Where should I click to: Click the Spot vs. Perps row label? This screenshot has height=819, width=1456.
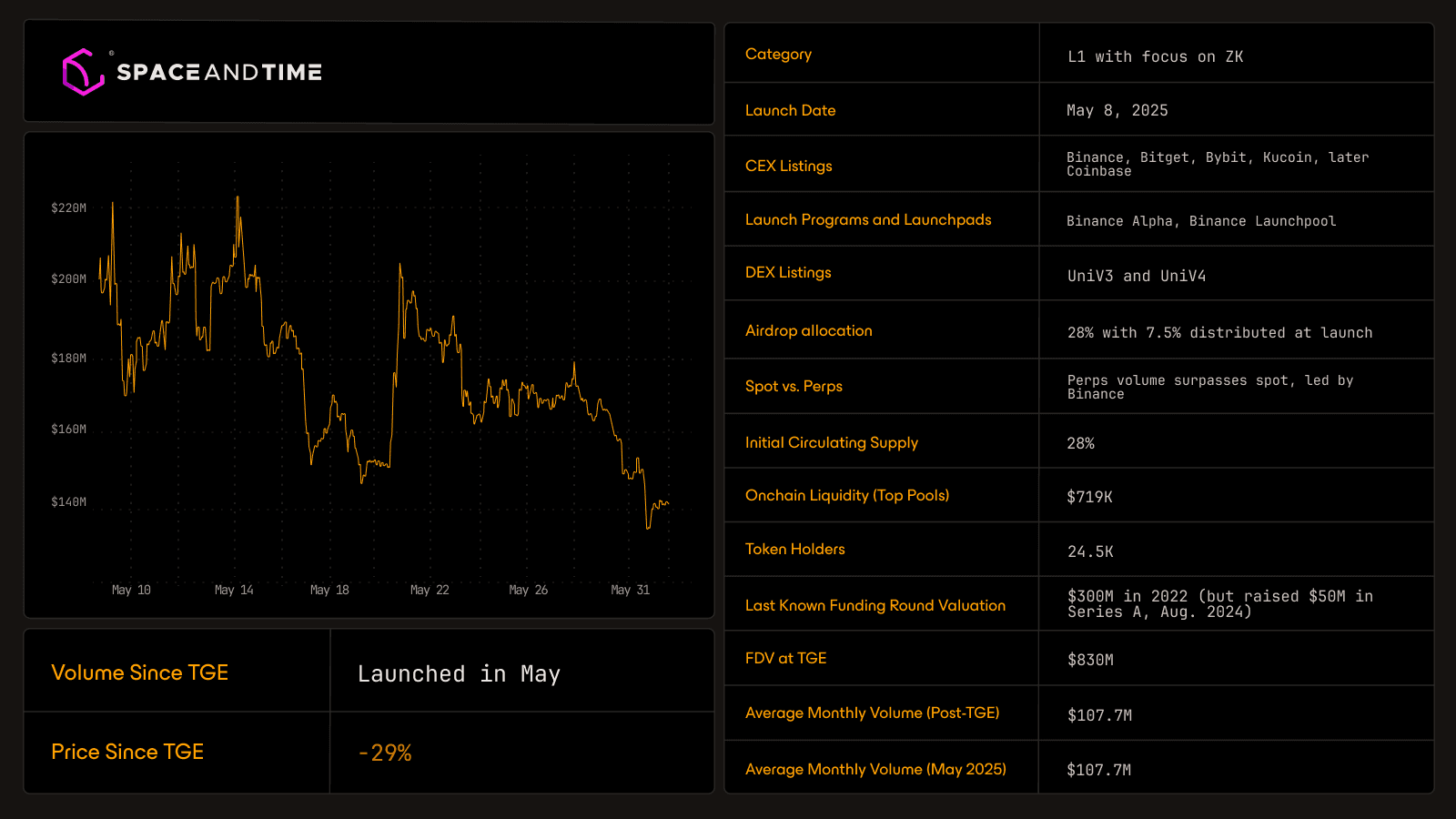[x=794, y=387]
